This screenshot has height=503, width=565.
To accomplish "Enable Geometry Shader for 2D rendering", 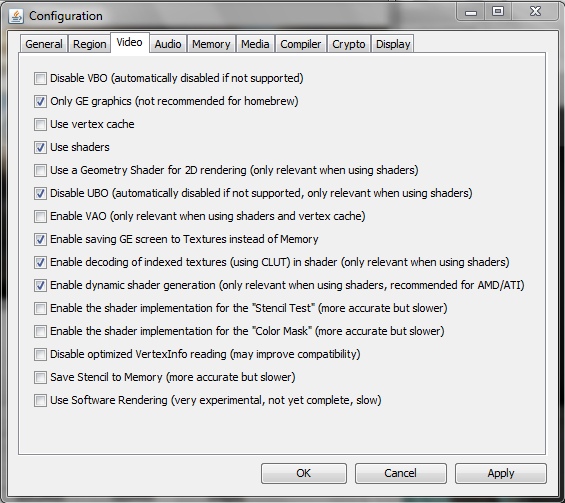I will point(40,170).
